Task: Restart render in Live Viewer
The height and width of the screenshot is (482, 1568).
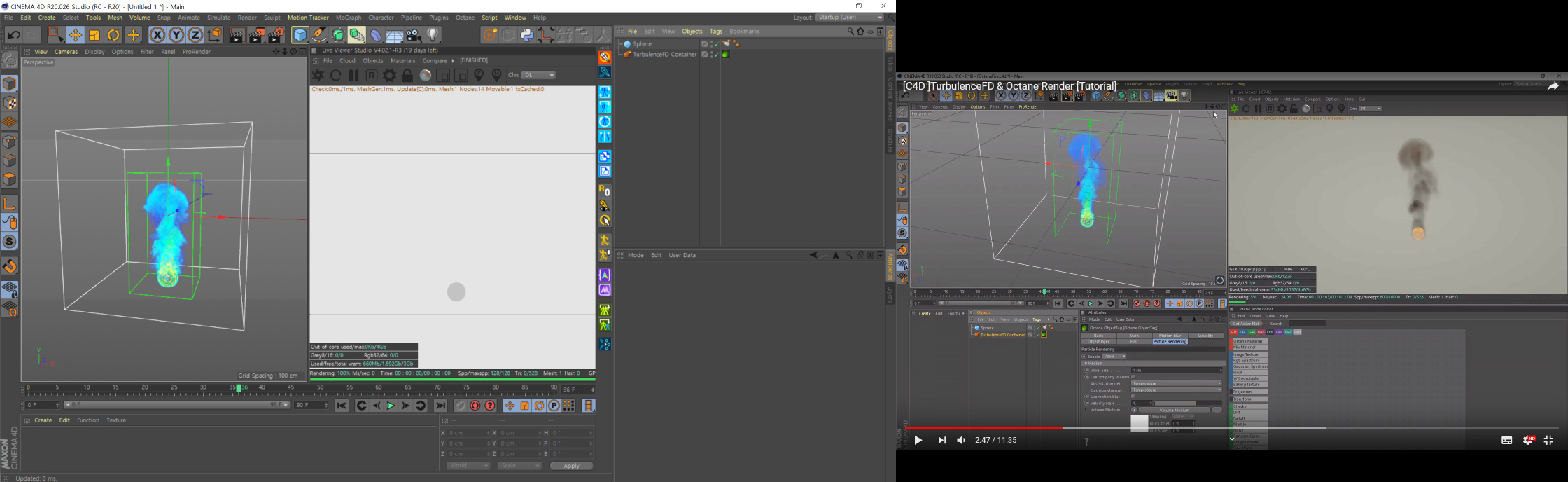Action: [336, 76]
